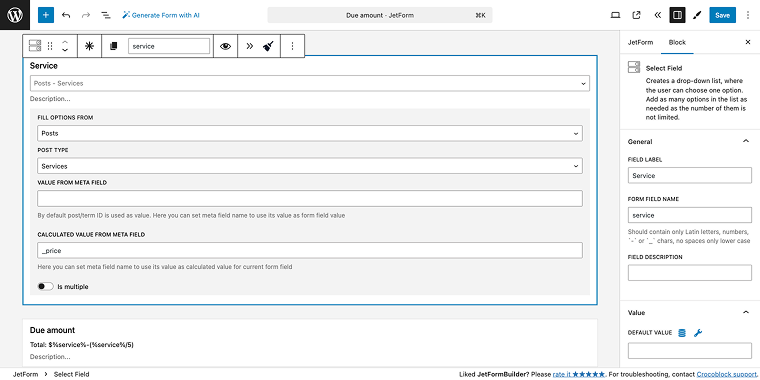Open the Crocoblock support link
Screen dimensions: 760x380
[728, 374]
